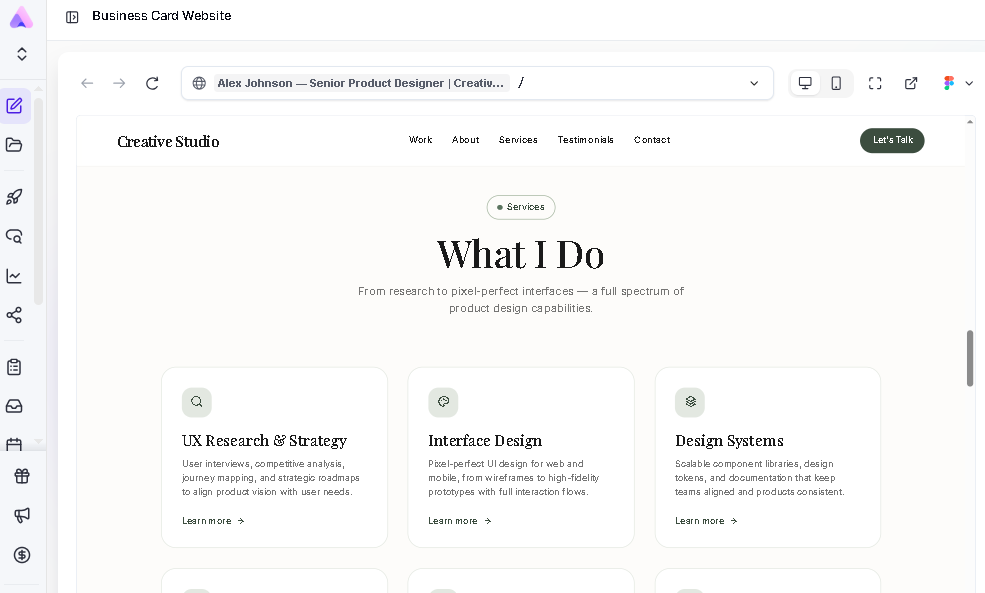985x593 pixels.
Task: Click the Creative Studio site logo
Action: click(x=168, y=141)
